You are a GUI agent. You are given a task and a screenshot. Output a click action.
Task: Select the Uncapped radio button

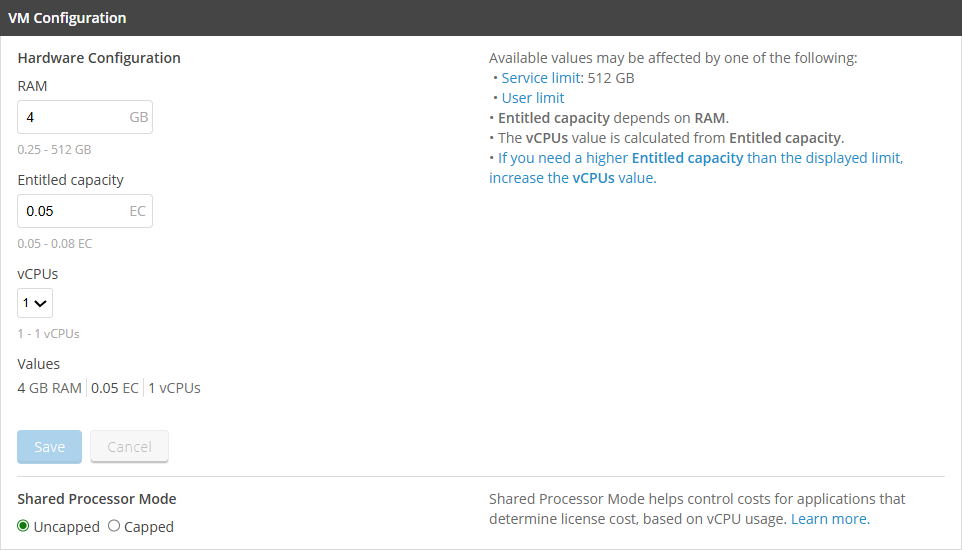tap(24, 526)
